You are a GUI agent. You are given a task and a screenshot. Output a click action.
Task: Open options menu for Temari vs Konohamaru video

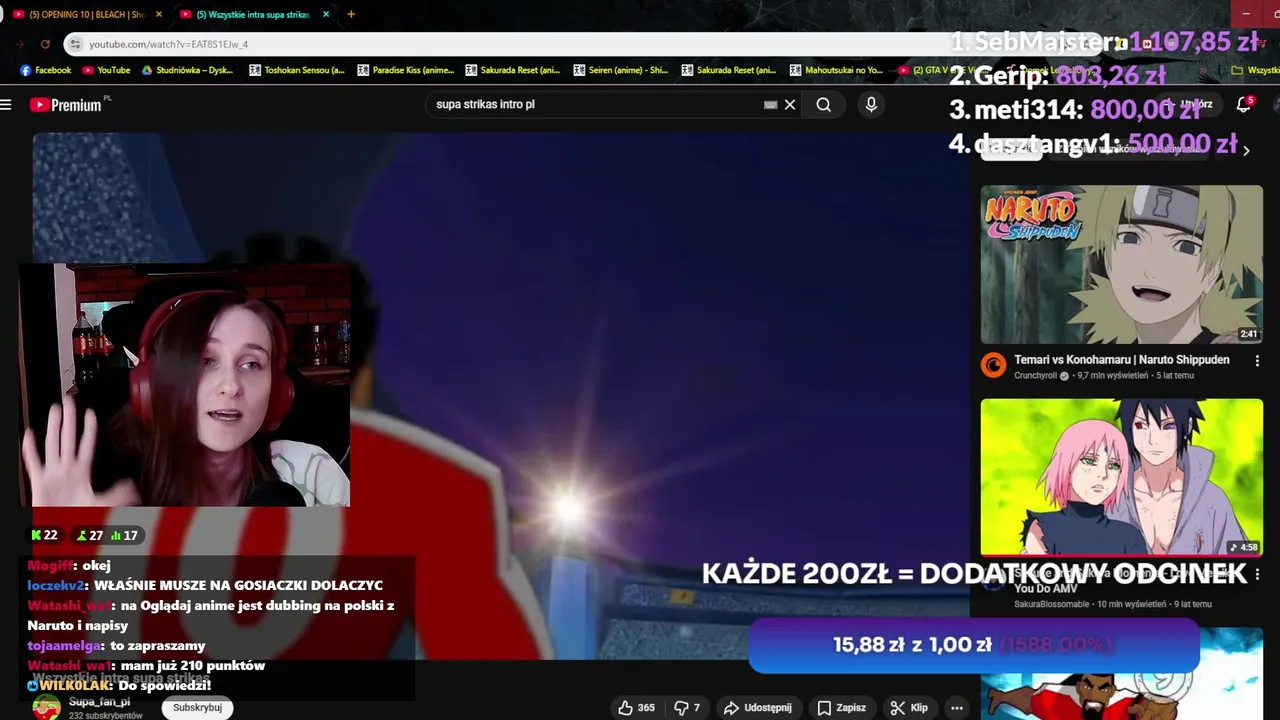1257,361
